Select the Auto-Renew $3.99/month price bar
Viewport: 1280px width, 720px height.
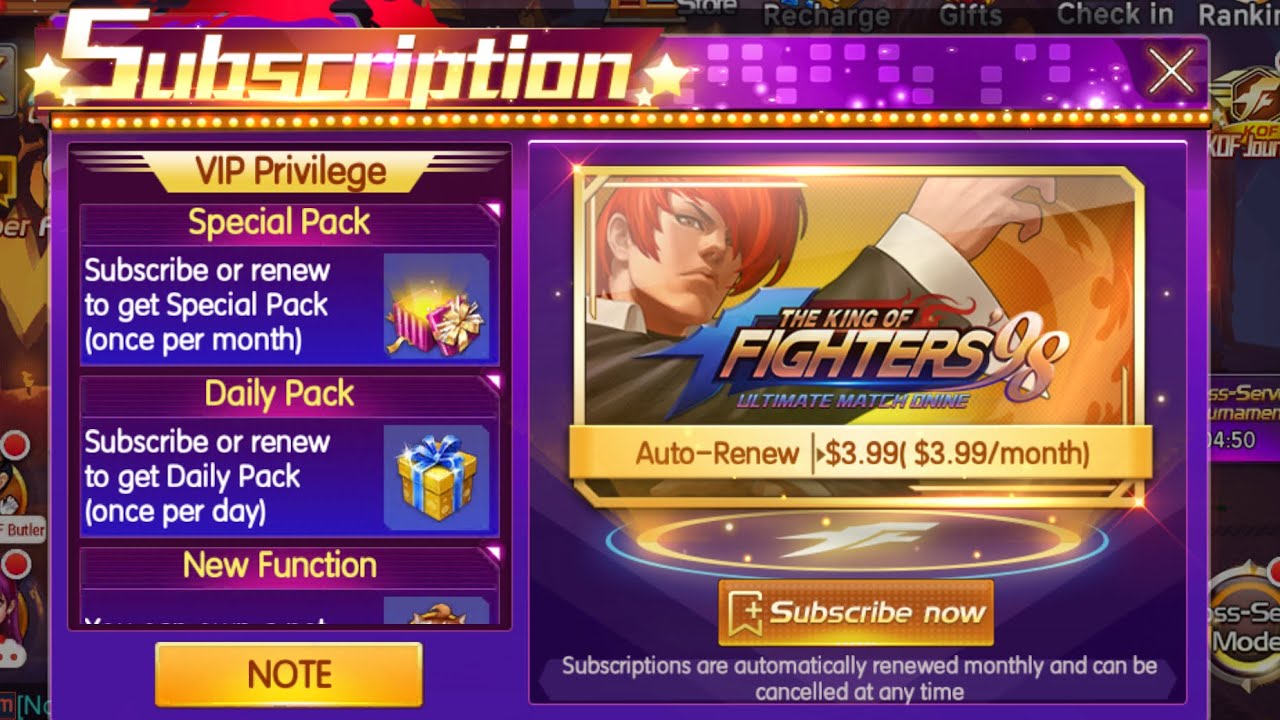860,454
